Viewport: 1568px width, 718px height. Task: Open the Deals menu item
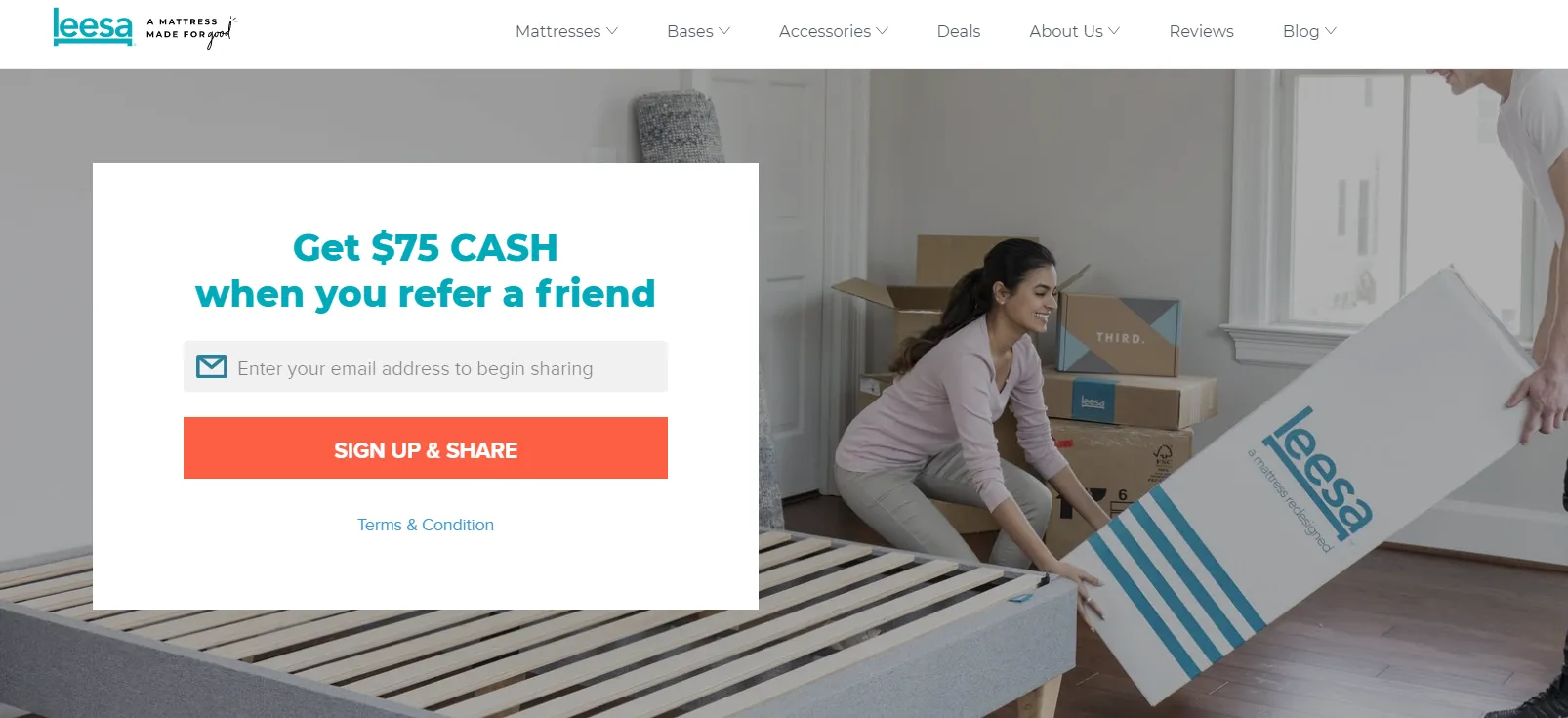click(x=959, y=31)
